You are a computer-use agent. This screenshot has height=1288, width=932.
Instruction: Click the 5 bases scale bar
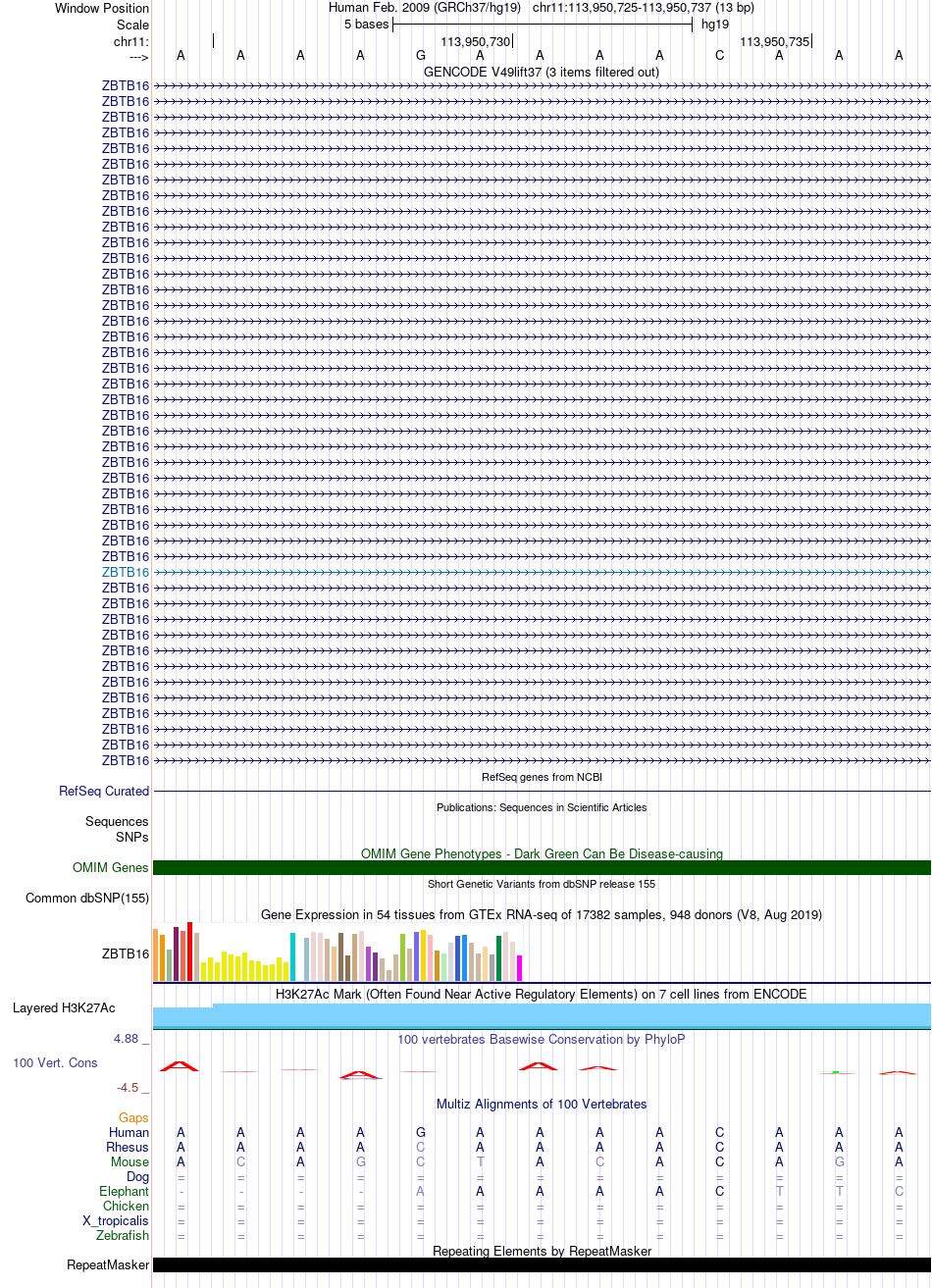[x=543, y=25]
